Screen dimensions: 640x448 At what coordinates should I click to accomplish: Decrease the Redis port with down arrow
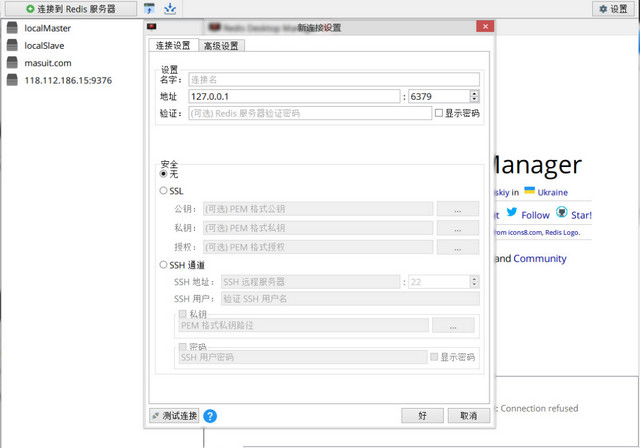click(474, 100)
